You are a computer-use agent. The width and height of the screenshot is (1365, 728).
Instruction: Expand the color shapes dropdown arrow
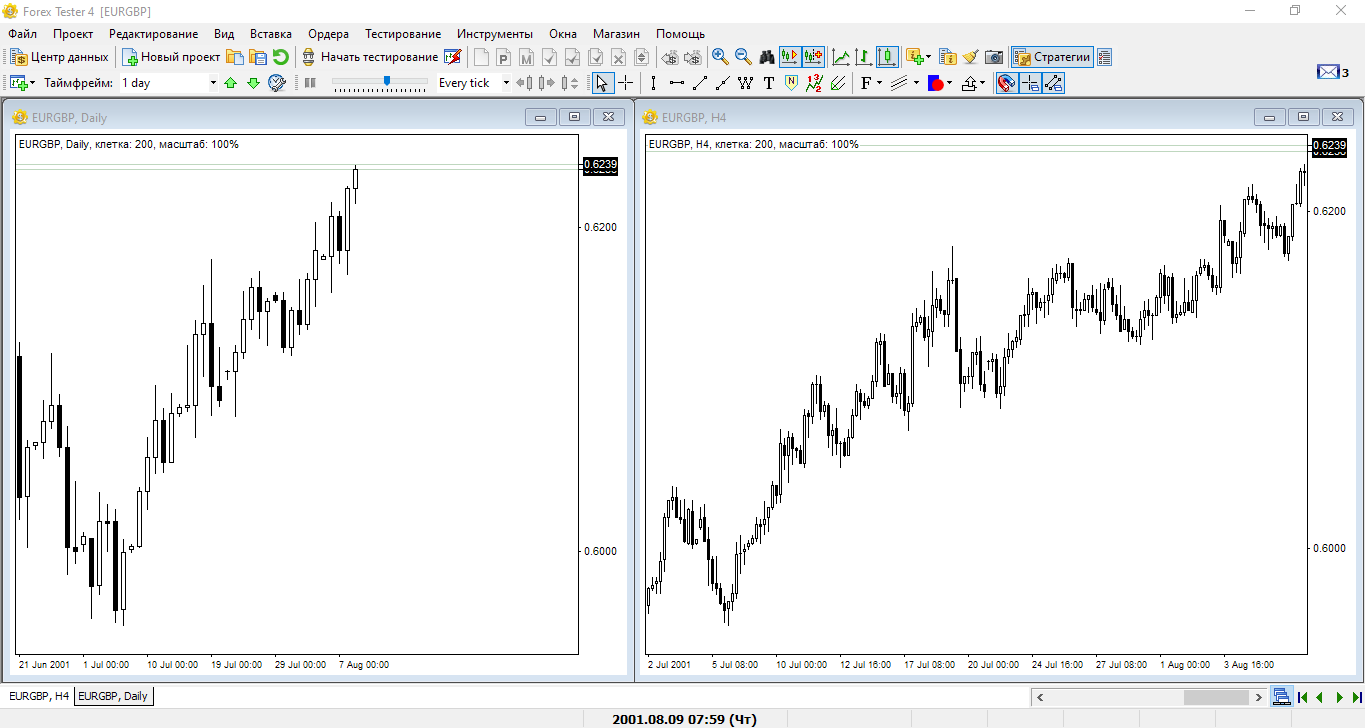pyautogui.click(x=949, y=83)
